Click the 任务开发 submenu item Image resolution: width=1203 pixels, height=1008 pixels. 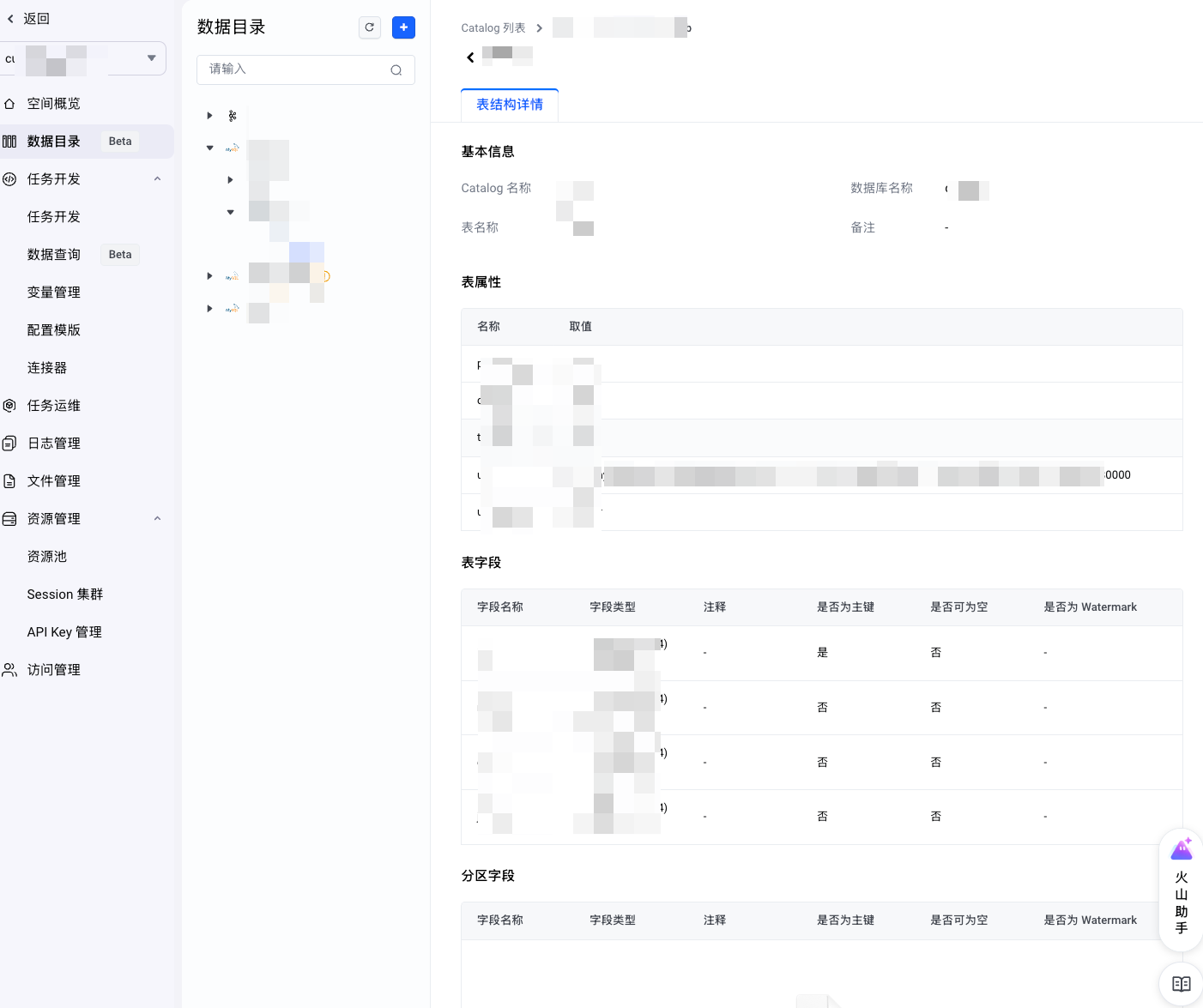point(54,217)
